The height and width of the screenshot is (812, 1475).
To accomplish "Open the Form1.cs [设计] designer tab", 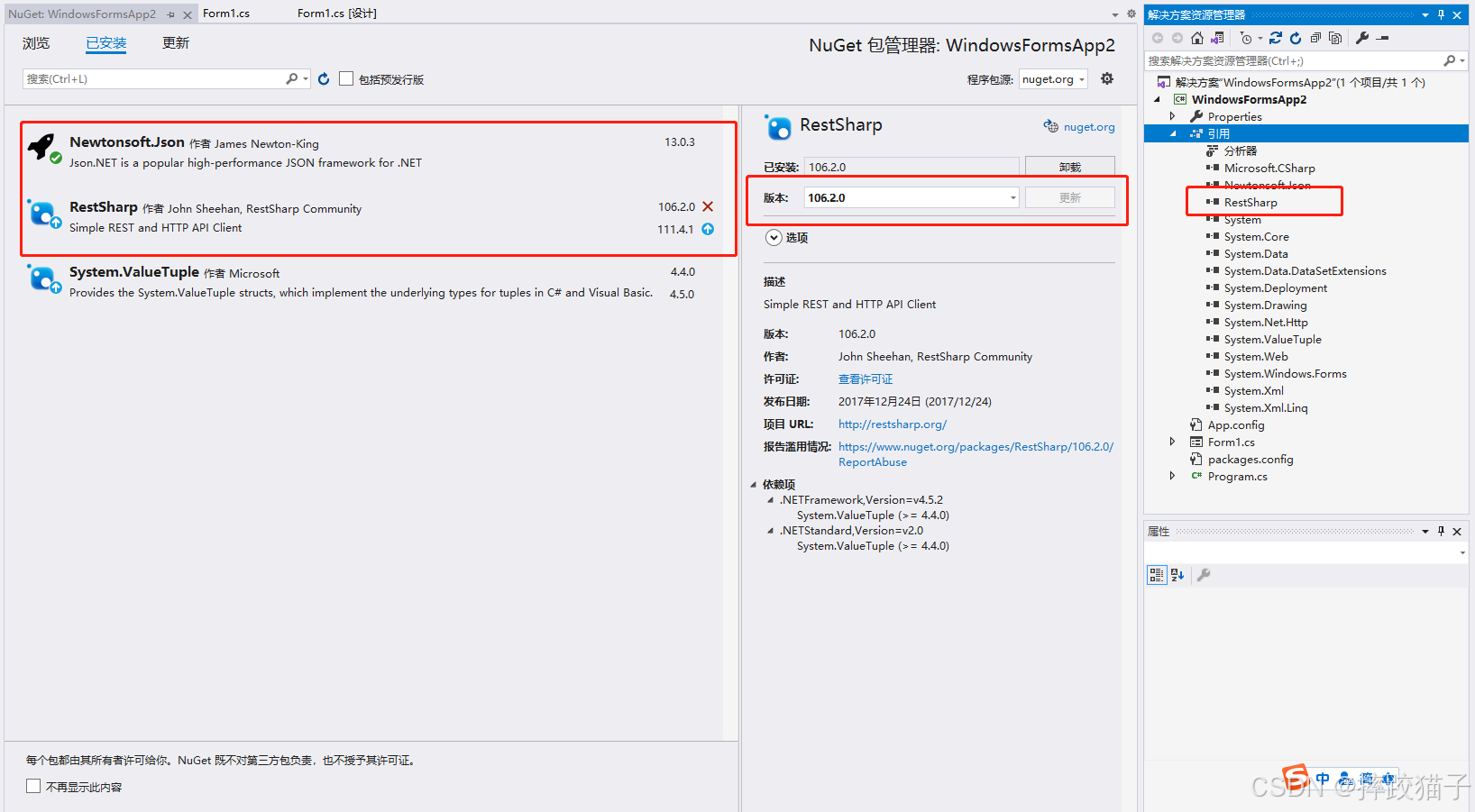I will click(x=337, y=14).
